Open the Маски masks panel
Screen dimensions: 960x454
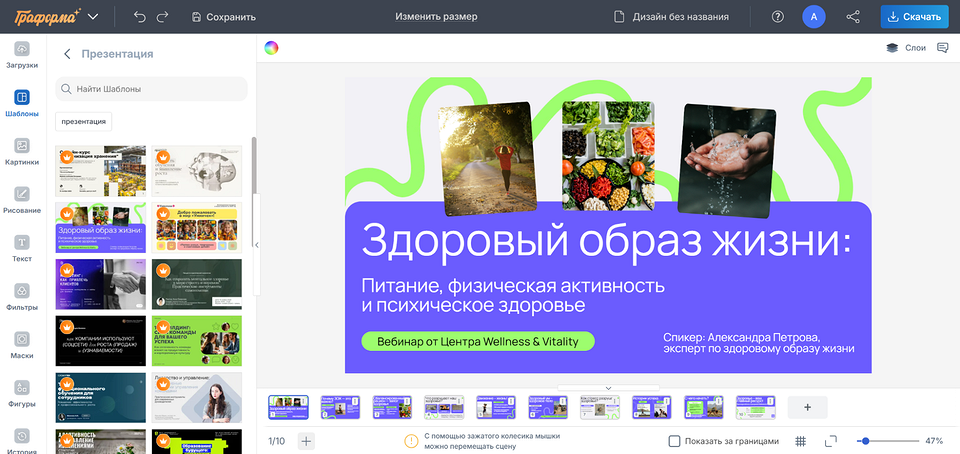[x=22, y=345]
